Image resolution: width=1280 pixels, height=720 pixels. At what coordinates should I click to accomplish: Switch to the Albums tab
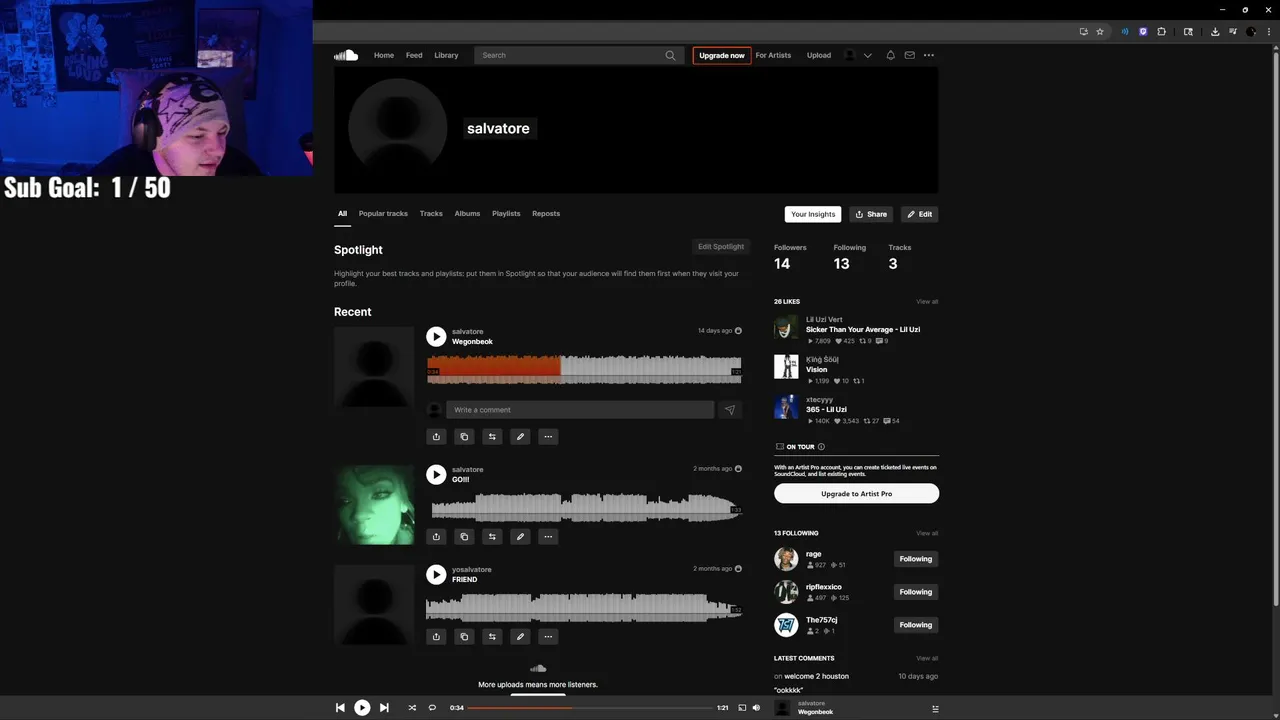coord(467,213)
